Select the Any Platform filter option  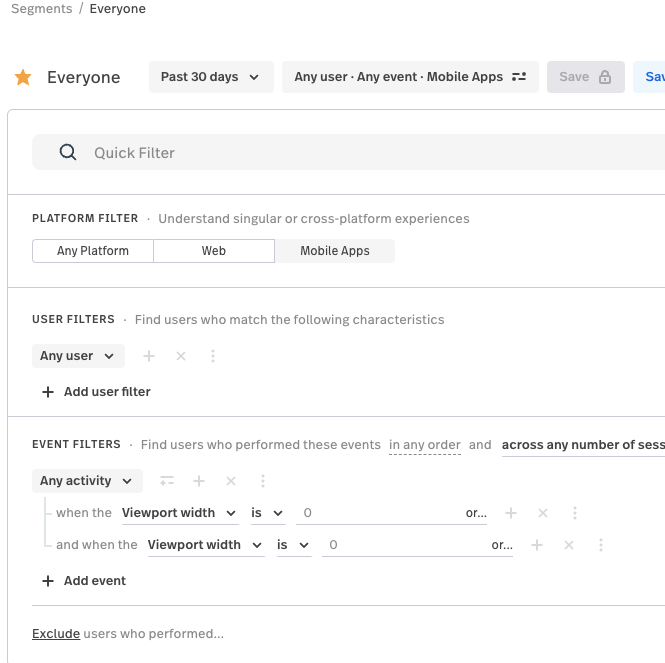[x=93, y=251]
